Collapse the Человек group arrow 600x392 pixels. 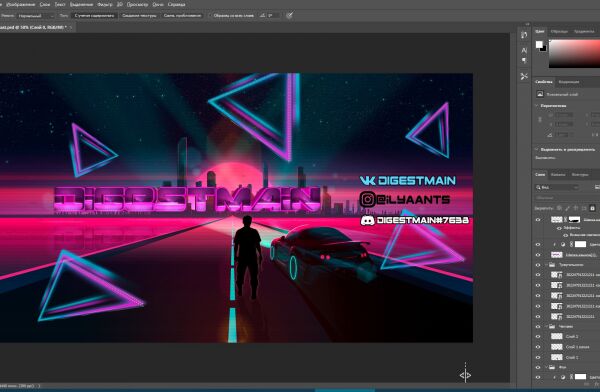(546, 327)
